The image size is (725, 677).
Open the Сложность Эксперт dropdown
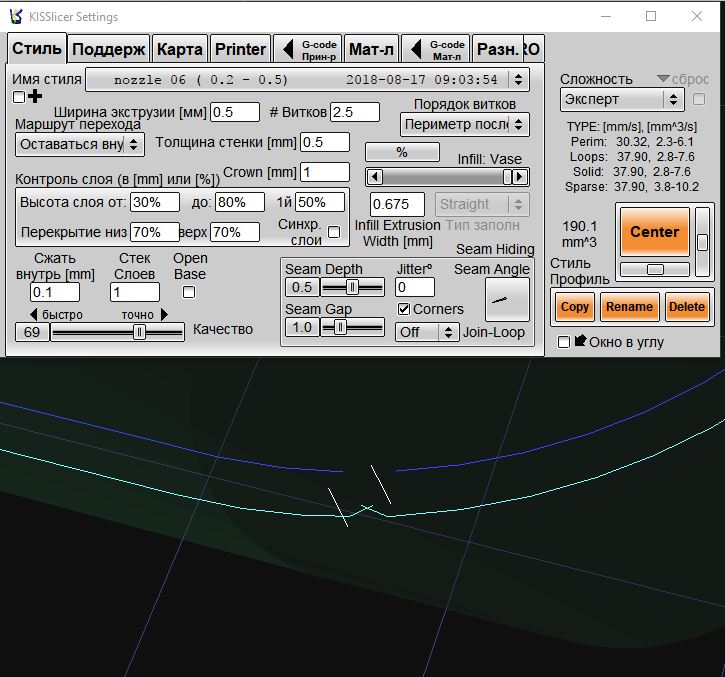(x=621, y=99)
